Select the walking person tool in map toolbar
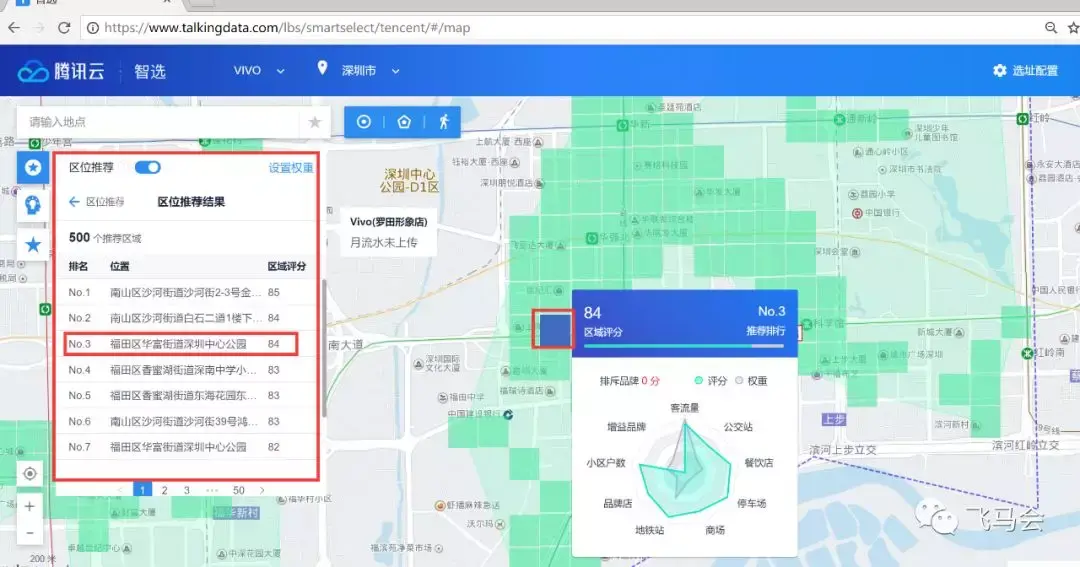Image resolution: width=1080 pixels, height=567 pixels. click(444, 122)
